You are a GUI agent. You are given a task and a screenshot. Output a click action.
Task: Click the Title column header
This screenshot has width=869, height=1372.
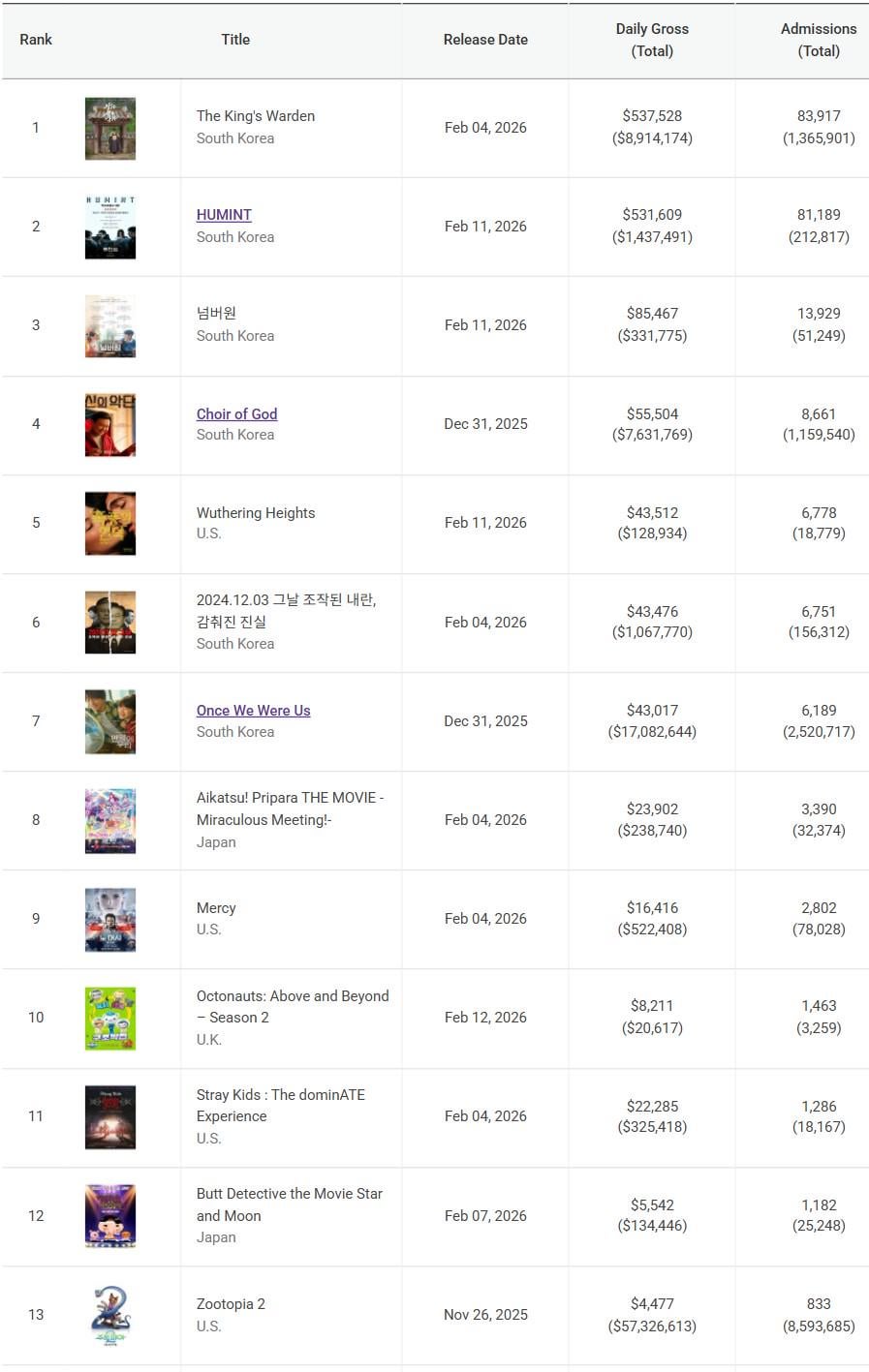pyautogui.click(x=235, y=40)
